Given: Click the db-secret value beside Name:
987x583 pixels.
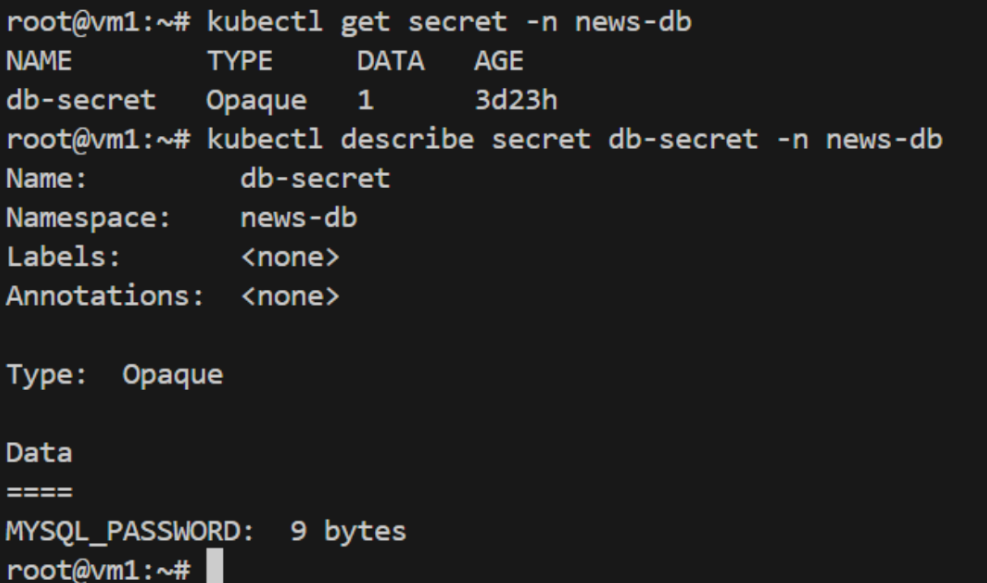Looking at the screenshot, I should coord(315,179).
